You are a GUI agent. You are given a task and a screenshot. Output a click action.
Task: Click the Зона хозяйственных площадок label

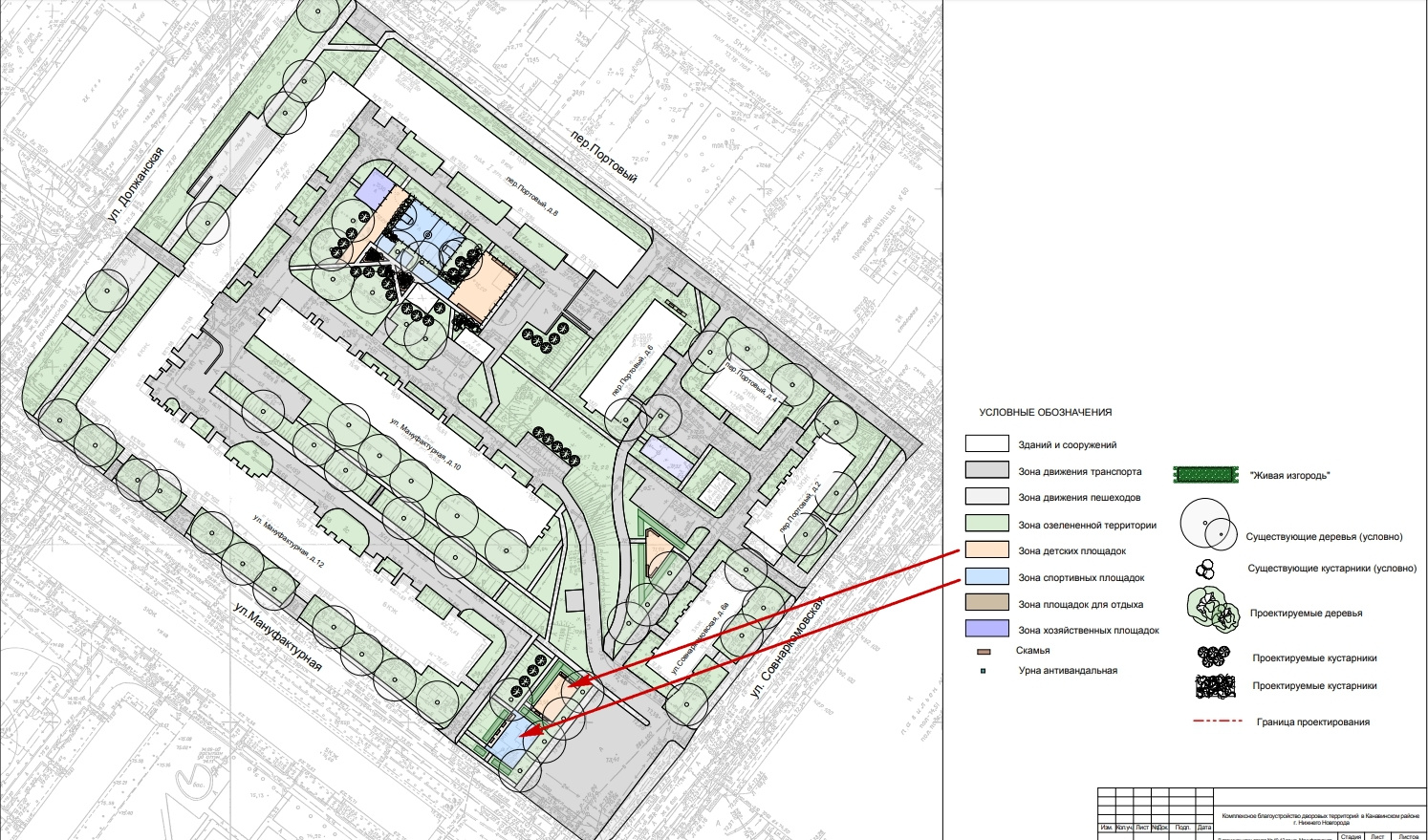click(1089, 631)
